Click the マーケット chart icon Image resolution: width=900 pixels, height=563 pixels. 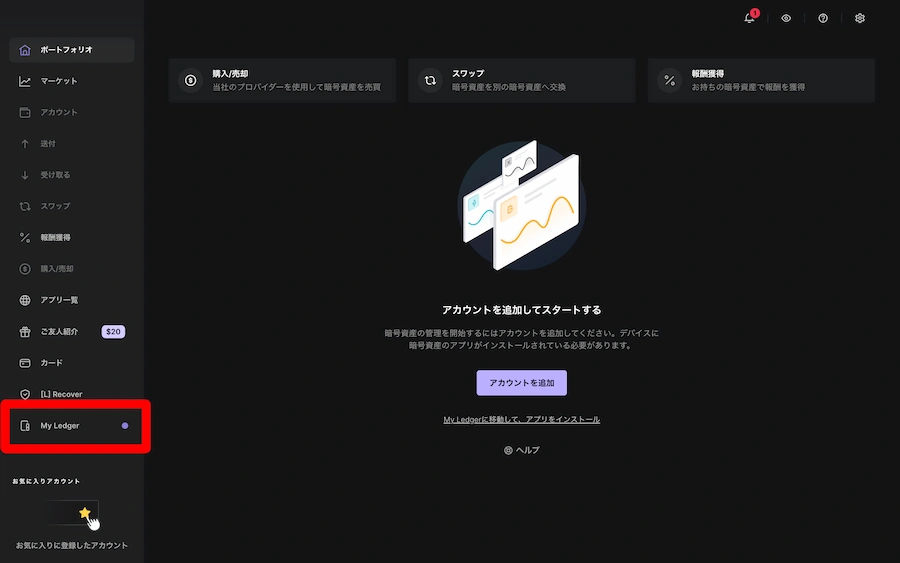[x=25, y=81]
